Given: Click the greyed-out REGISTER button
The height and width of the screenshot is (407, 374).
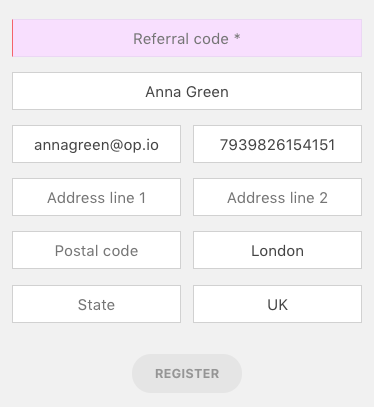Looking at the screenshot, I should click(x=187, y=373).
